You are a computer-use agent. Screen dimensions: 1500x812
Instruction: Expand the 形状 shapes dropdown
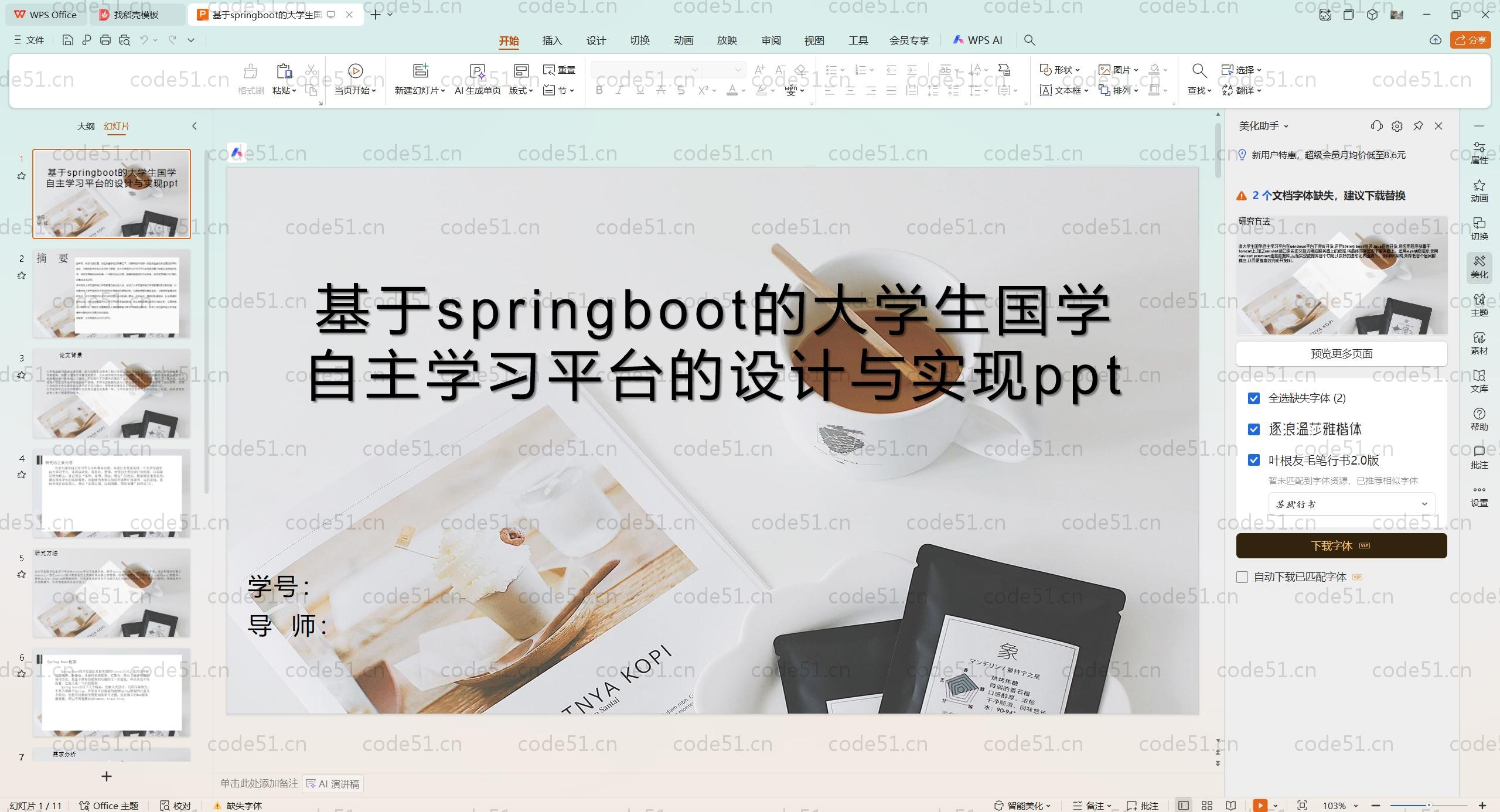1078,70
